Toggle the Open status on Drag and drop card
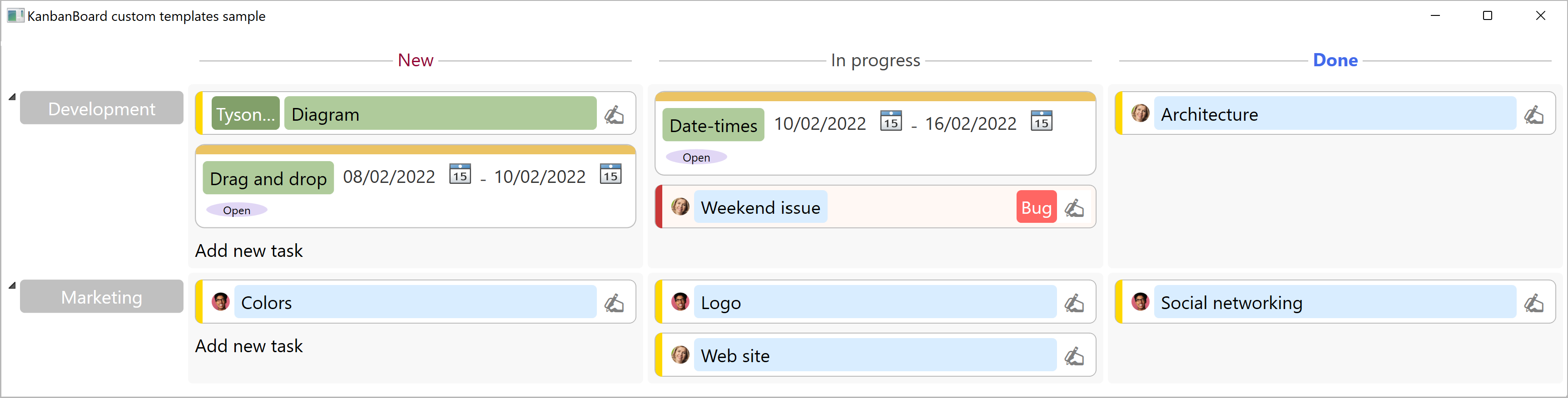 [236, 210]
